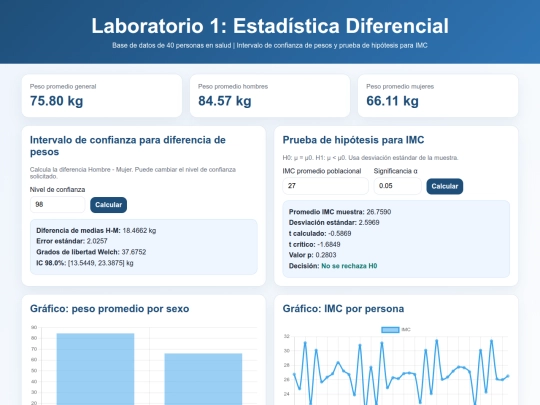Click heading Gráfico: IMC por persona
540x405 pixels.
(343, 309)
